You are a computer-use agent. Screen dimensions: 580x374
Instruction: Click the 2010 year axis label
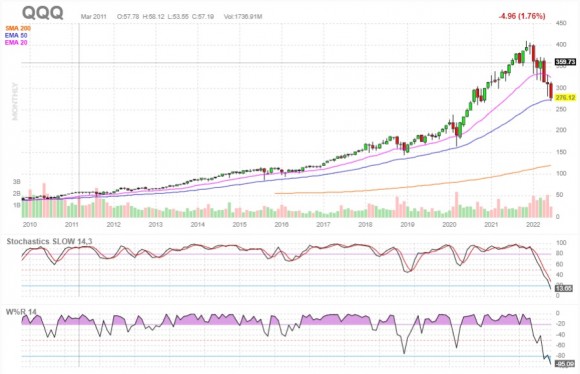click(x=30, y=225)
